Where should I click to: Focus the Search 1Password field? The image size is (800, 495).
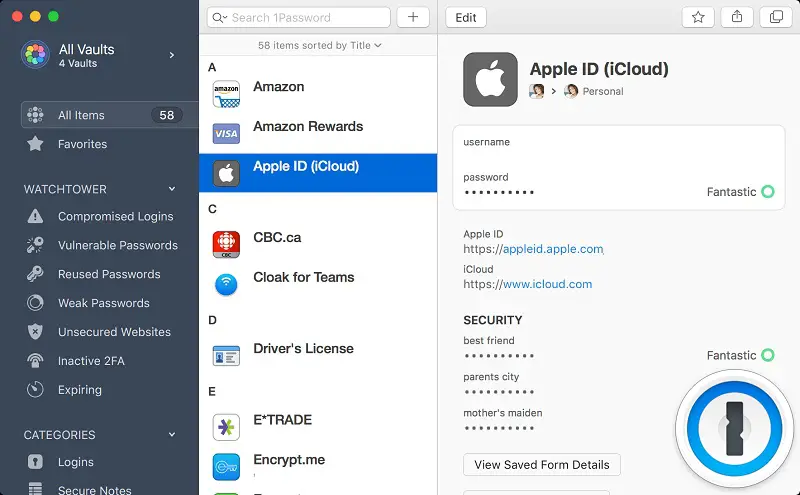pos(298,17)
